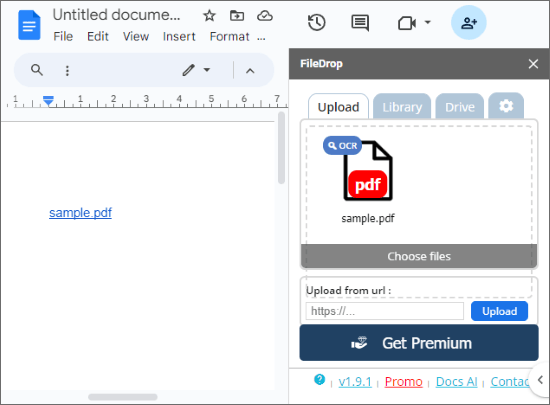Screen dimensions: 550x405
Task: Open the Docs AI link
Action: coord(456,382)
